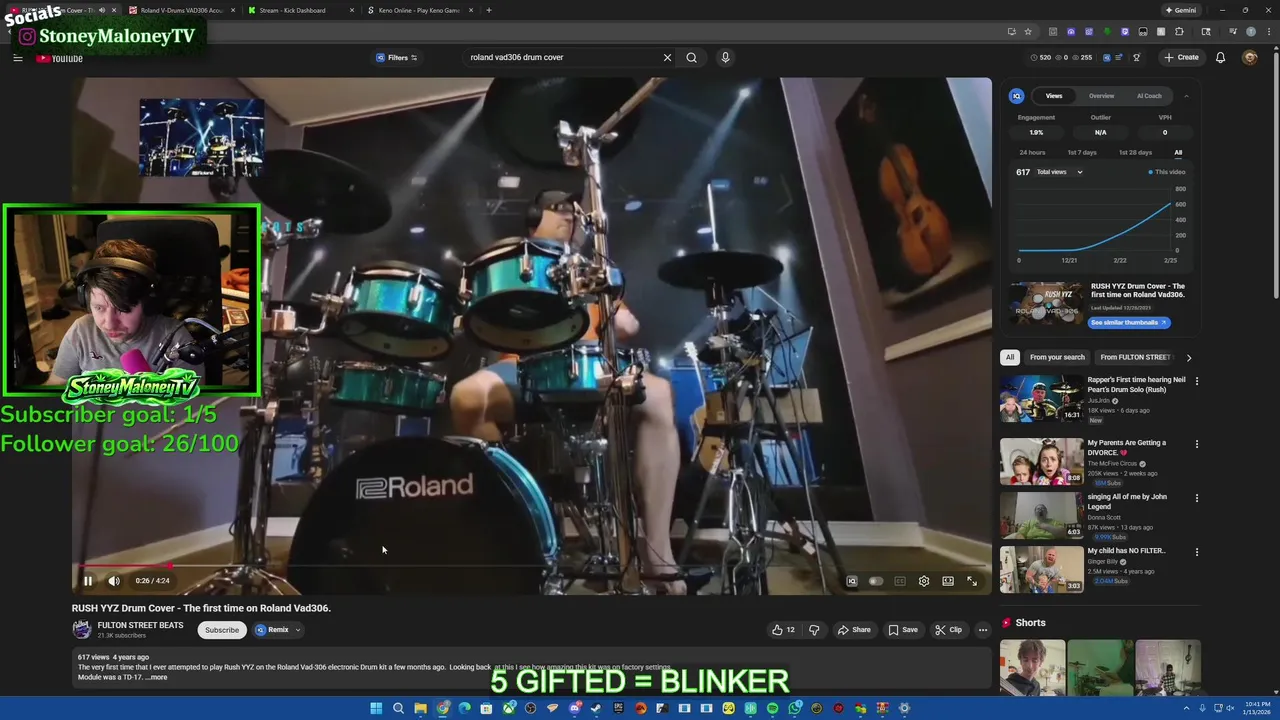Focus the YouTube search field
Screen dimensions: 1280x720
pyautogui.click(x=562, y=57)
